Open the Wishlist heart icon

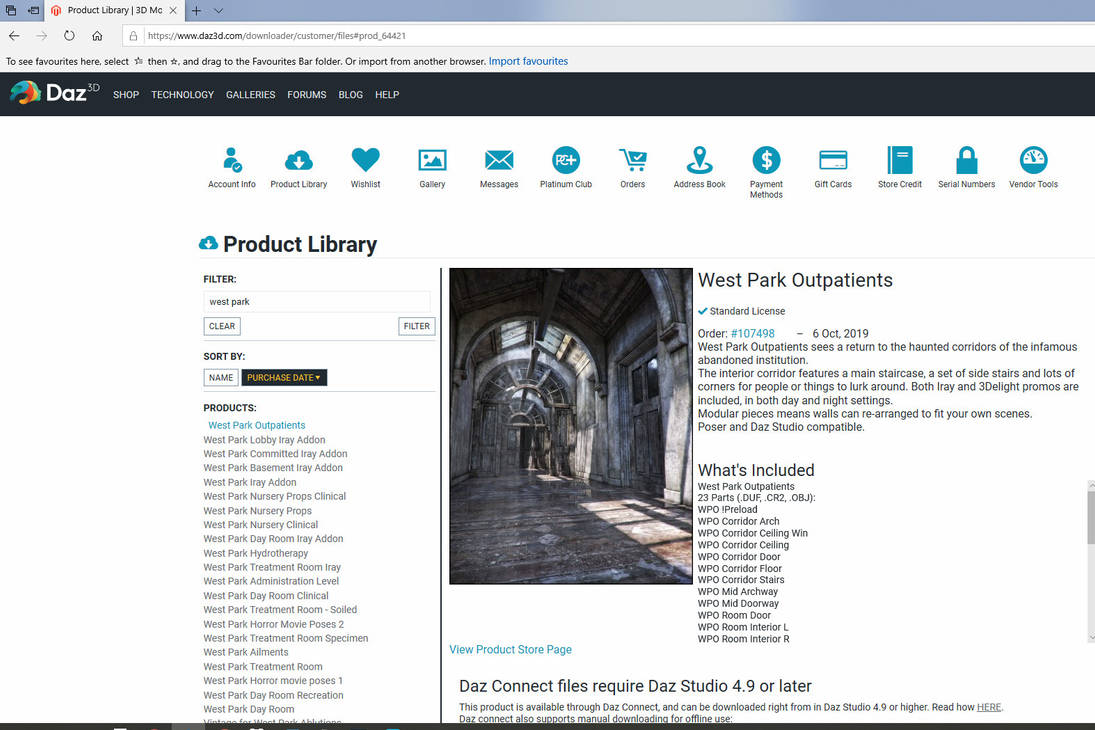tap(365, 160)
